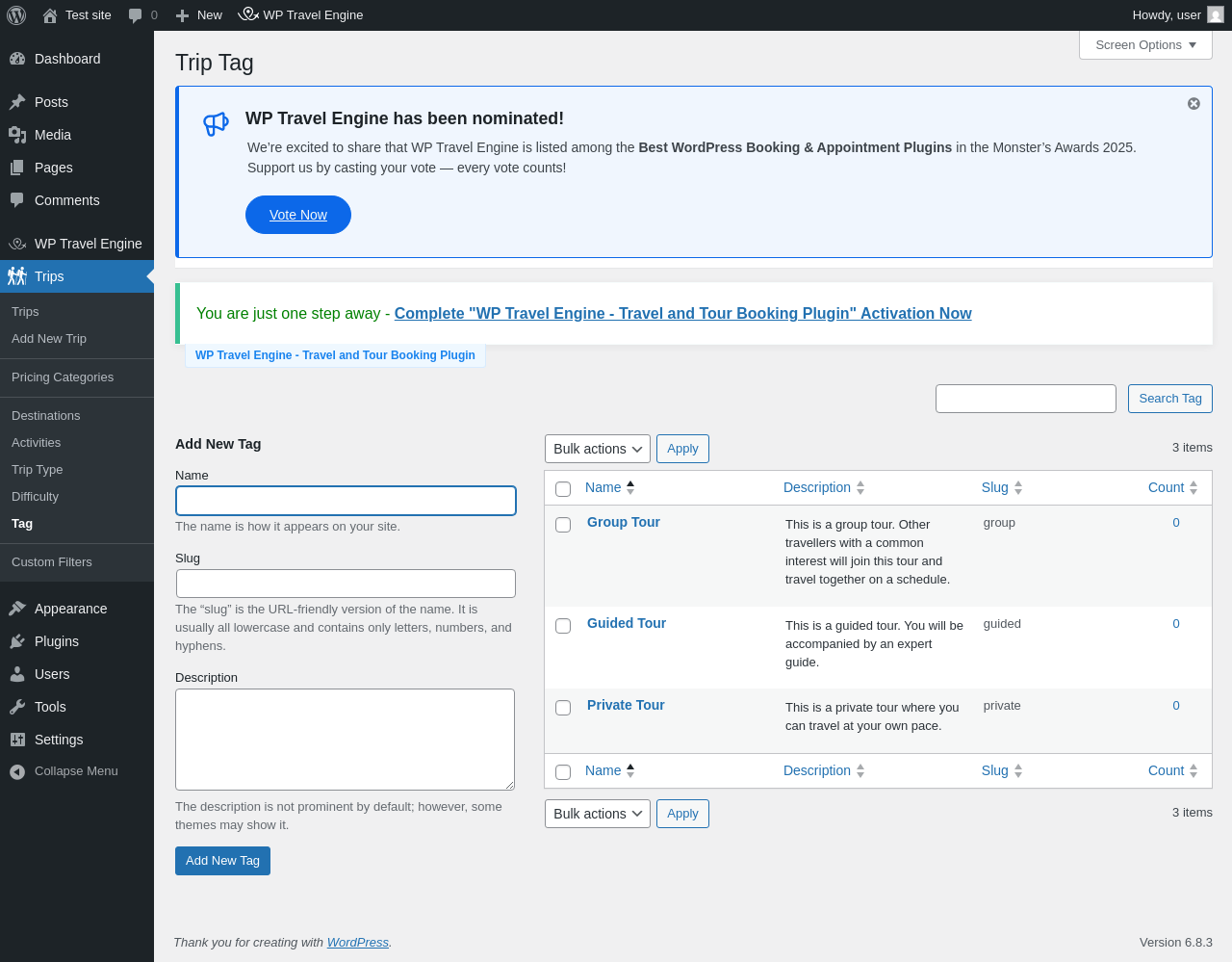Click the Settings sliders icon
The width and height of the screenshot is (1232, 962).
coord(17,740)
